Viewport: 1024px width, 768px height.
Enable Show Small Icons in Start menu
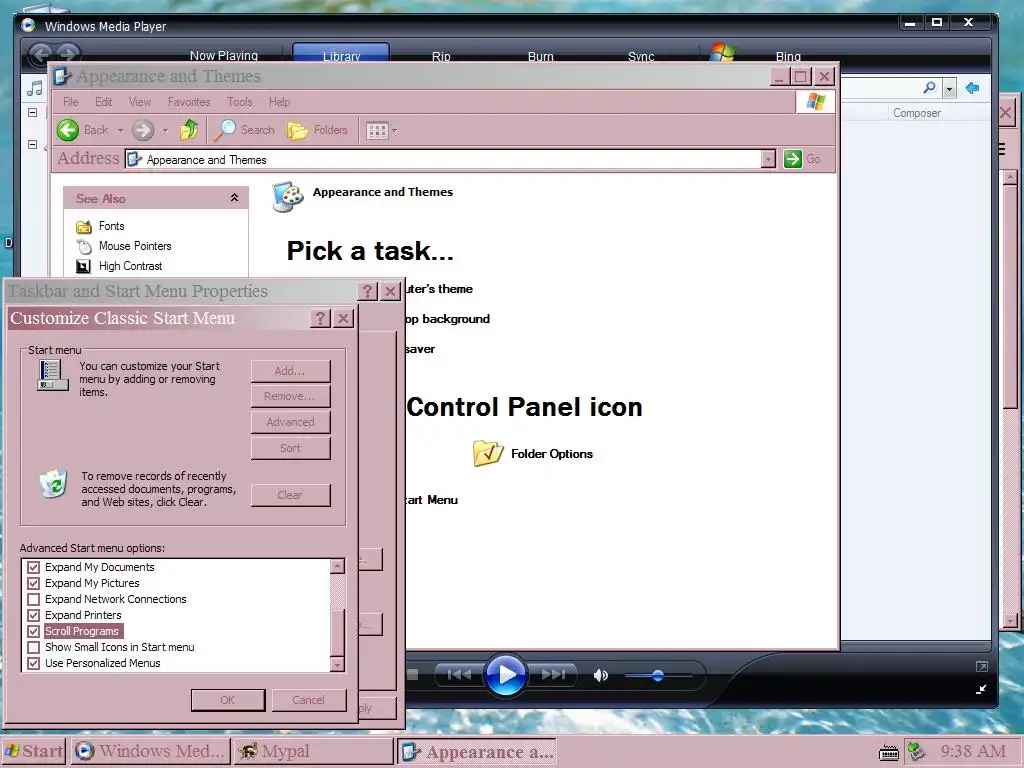click(x=33, y=647)
